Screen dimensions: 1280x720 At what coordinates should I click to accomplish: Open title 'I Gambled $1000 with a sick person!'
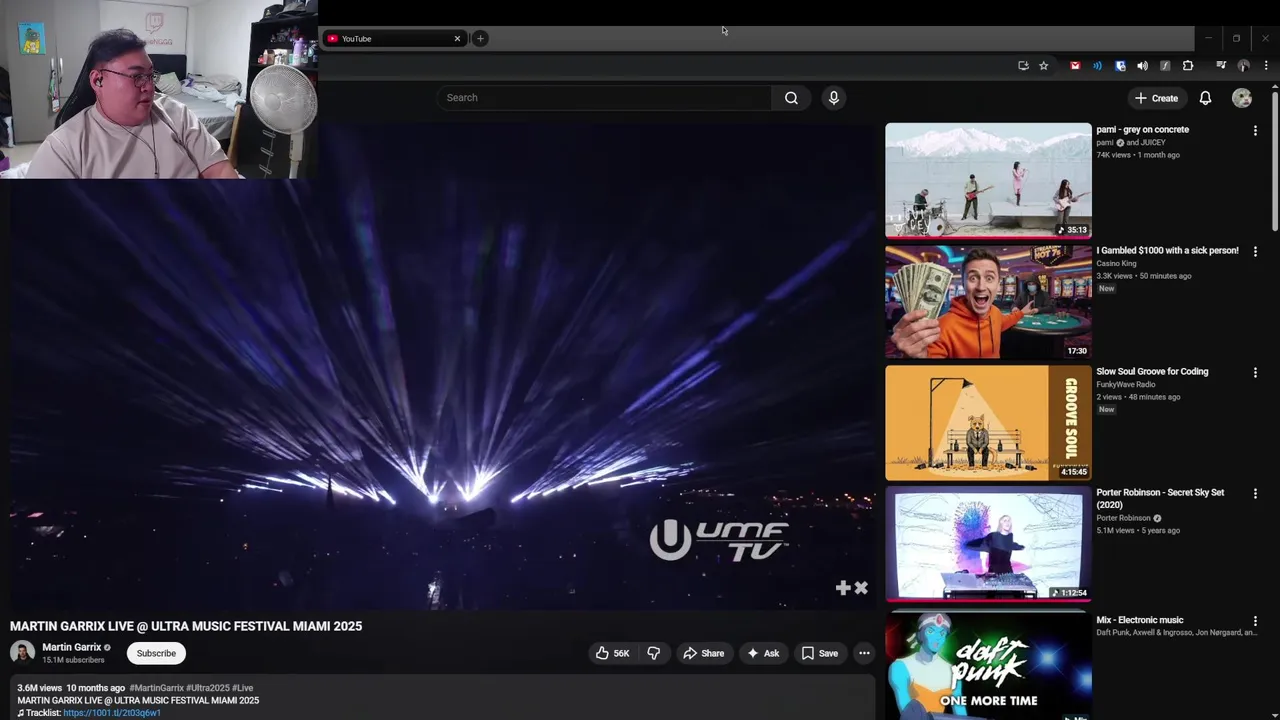[1167, 251]
